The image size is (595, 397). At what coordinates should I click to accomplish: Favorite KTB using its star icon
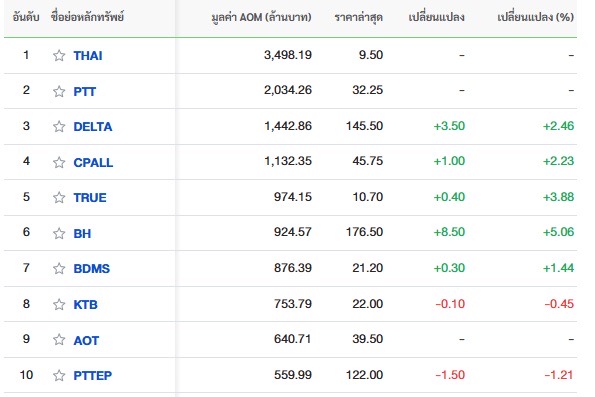pyautogui.click(x=59, y=304)
